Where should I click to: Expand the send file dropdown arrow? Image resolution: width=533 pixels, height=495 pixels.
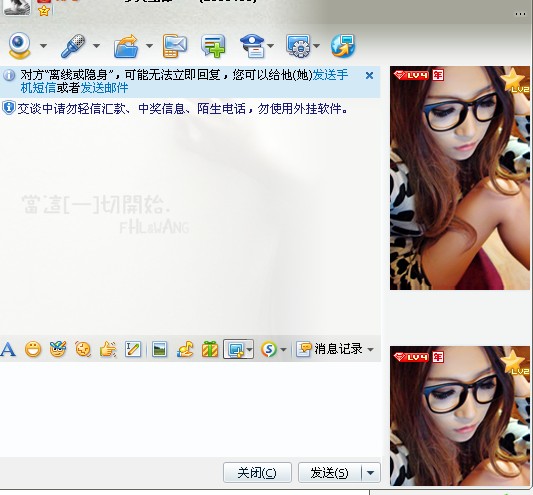pos(149,45)
